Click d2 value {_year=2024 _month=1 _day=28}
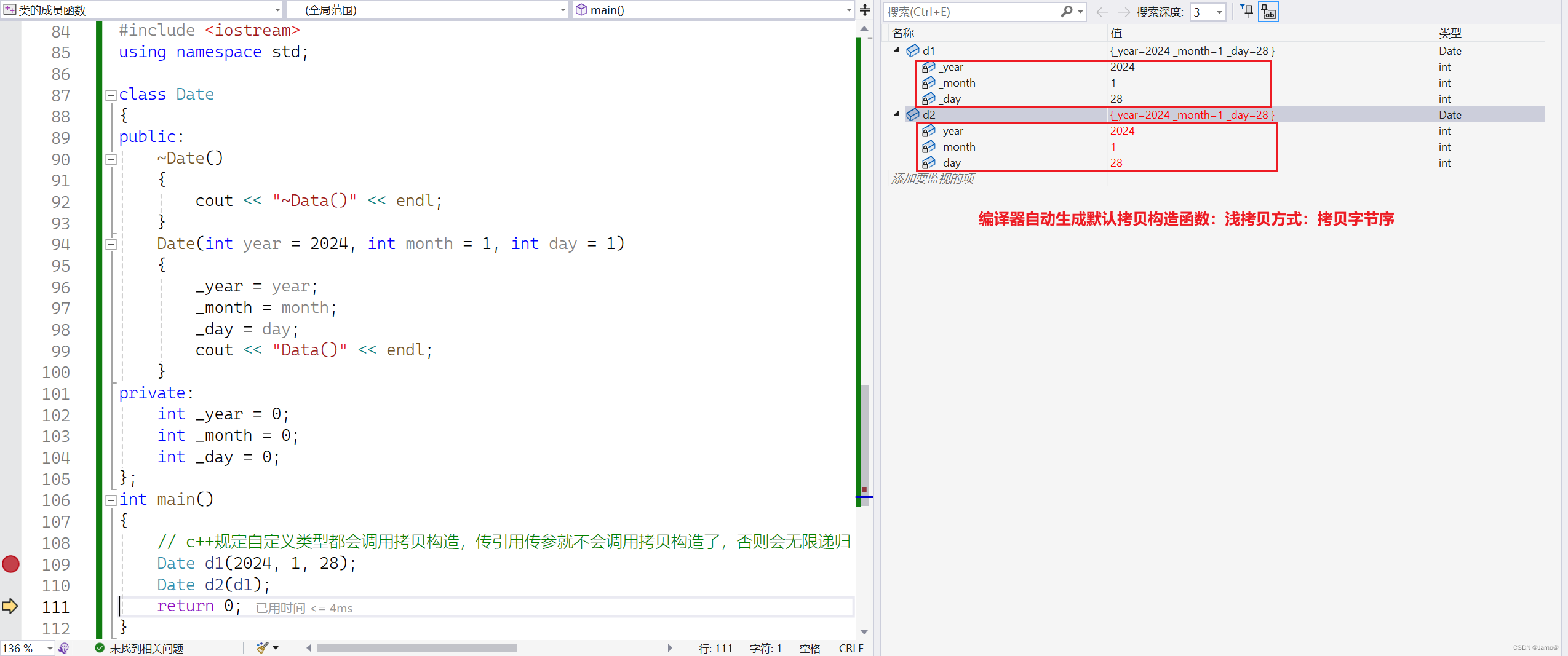This screenshot has height=656, width=1568. 1192,114
